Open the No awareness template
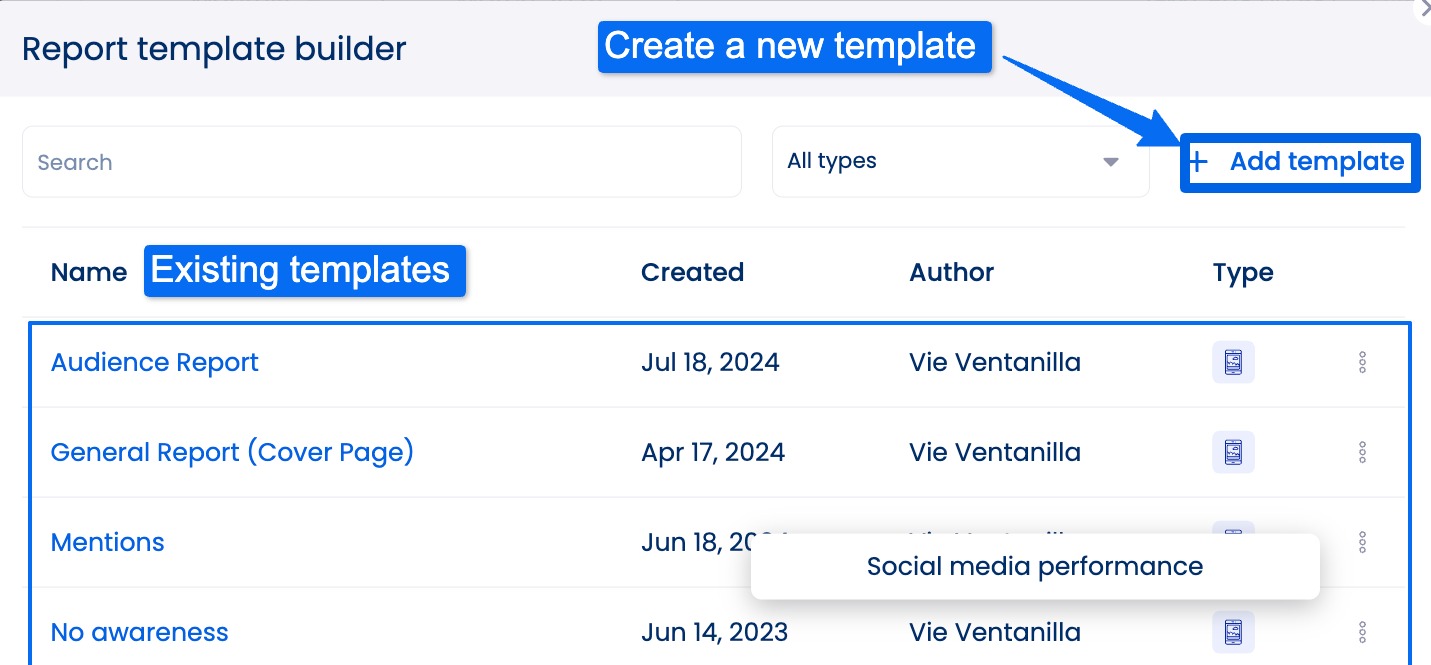This screenshot has width=1431, height=665. 139,632
